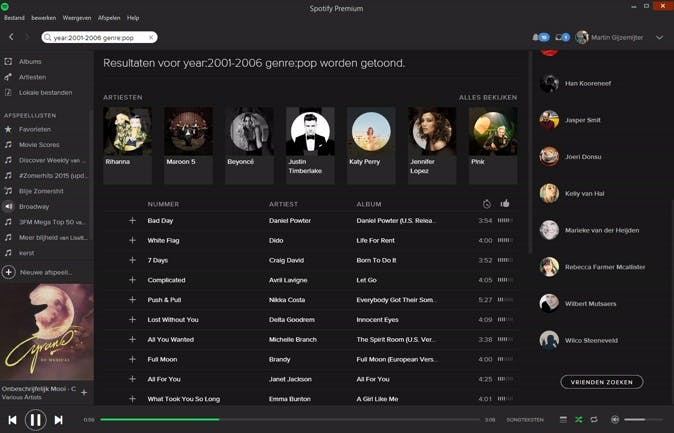Image resolution: width=674 pixels, height=433 pixels.
Task: Open notifications bell icon
Action: pos(536,37)
